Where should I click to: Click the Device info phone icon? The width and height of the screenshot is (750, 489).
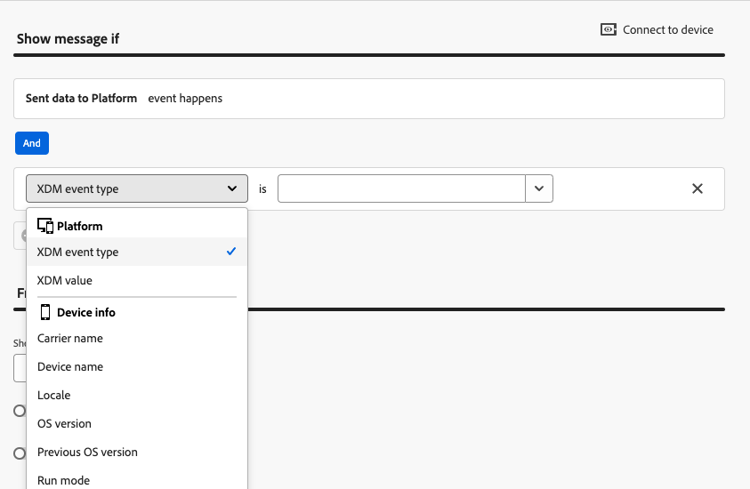click(x=45, y=312)
